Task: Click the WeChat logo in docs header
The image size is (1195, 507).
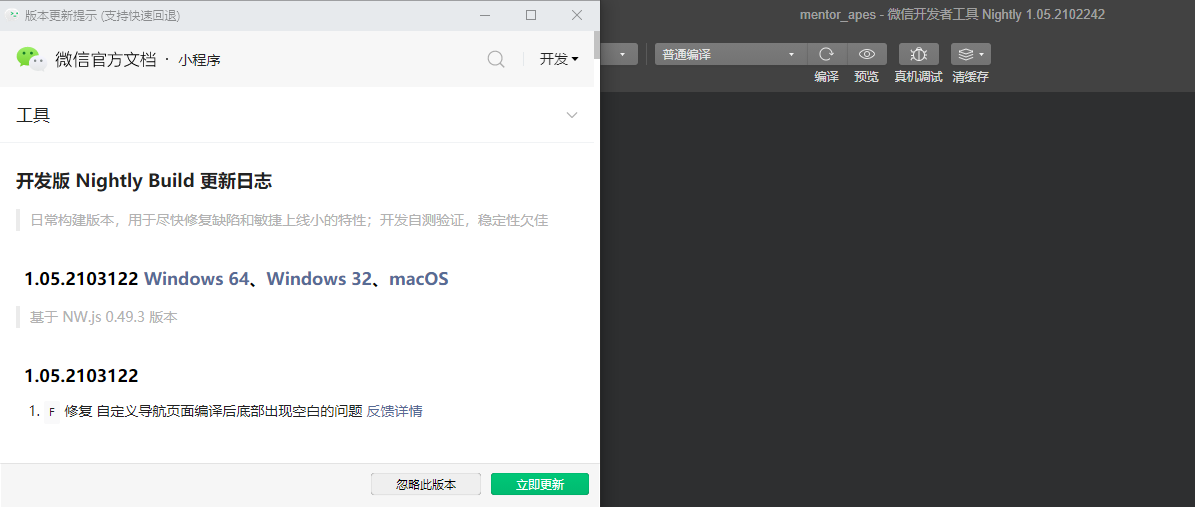Action: click(x=32, y=59)
